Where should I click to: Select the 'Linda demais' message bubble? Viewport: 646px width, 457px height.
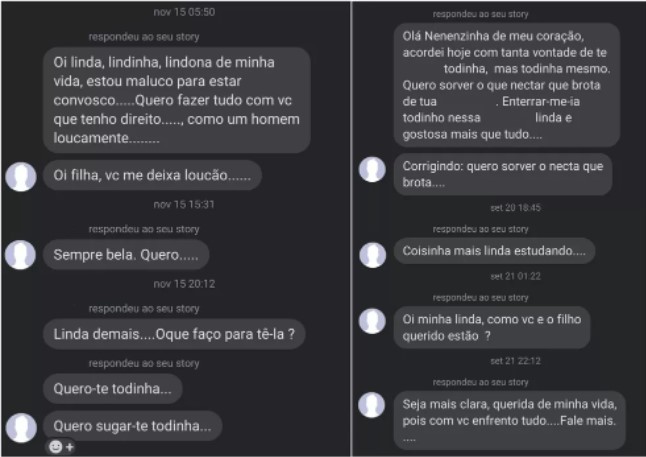tap(174, 334)
